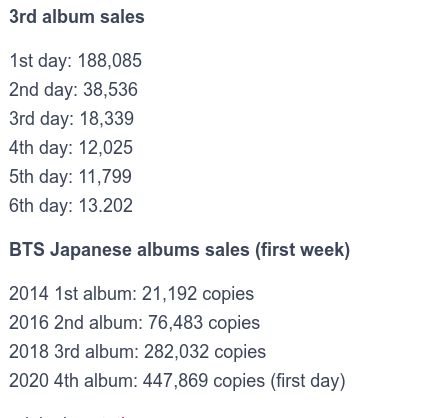Click the "BTS Japanese albums sales" heading
Image resolution: width=440 pixels, height=418 pixels.
129,250
